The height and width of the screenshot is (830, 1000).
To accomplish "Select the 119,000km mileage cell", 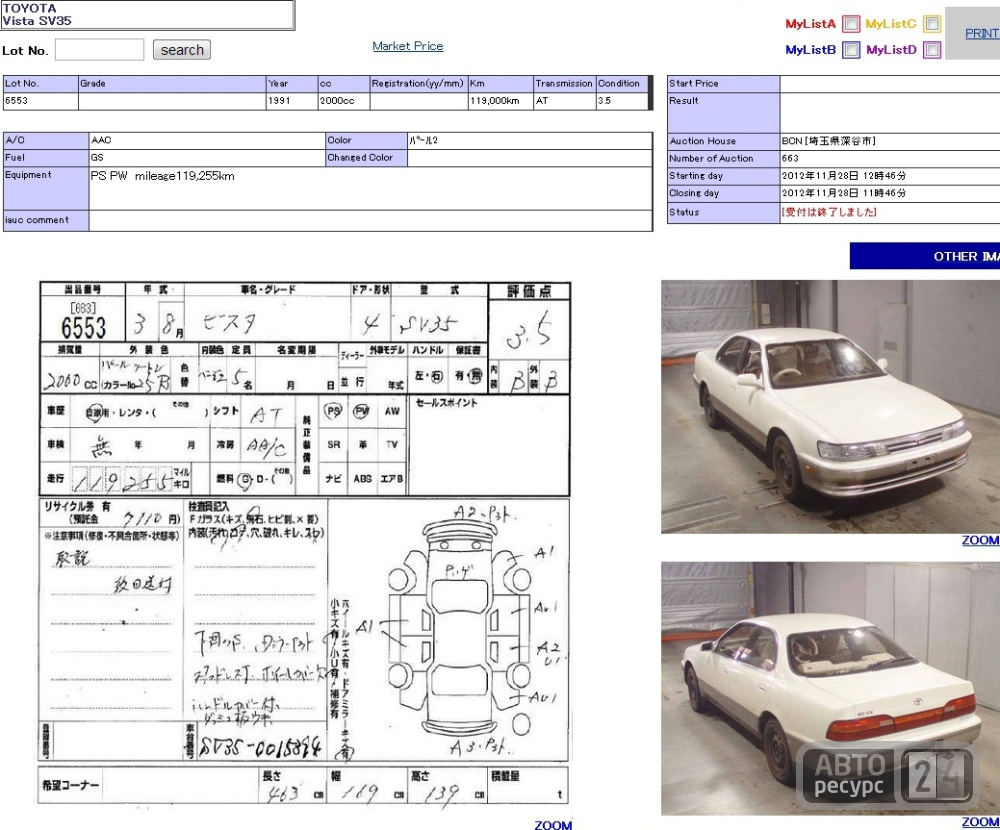I will (x=501, y=101).
